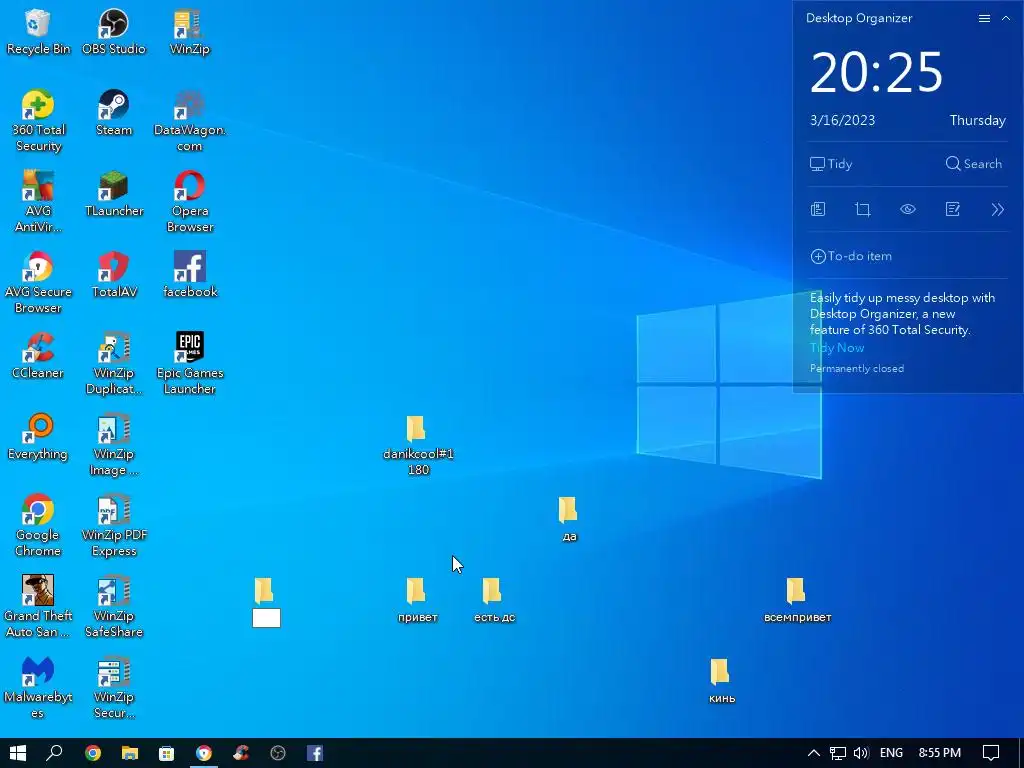Click the notes icon in Desktop Organizer
The width and height of the screenshot is (1024, 768).
point(818,210)
